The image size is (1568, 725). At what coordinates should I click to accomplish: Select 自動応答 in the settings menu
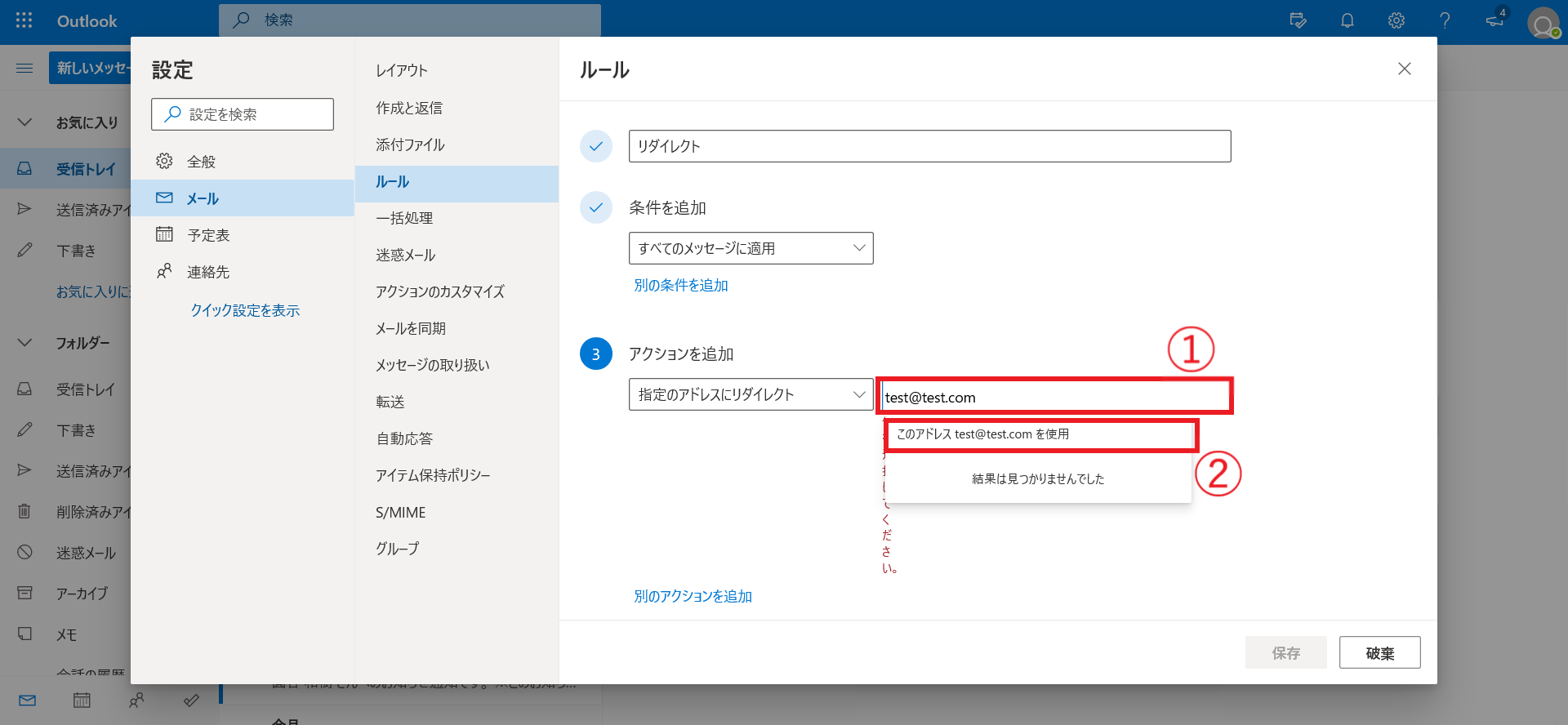404,438
